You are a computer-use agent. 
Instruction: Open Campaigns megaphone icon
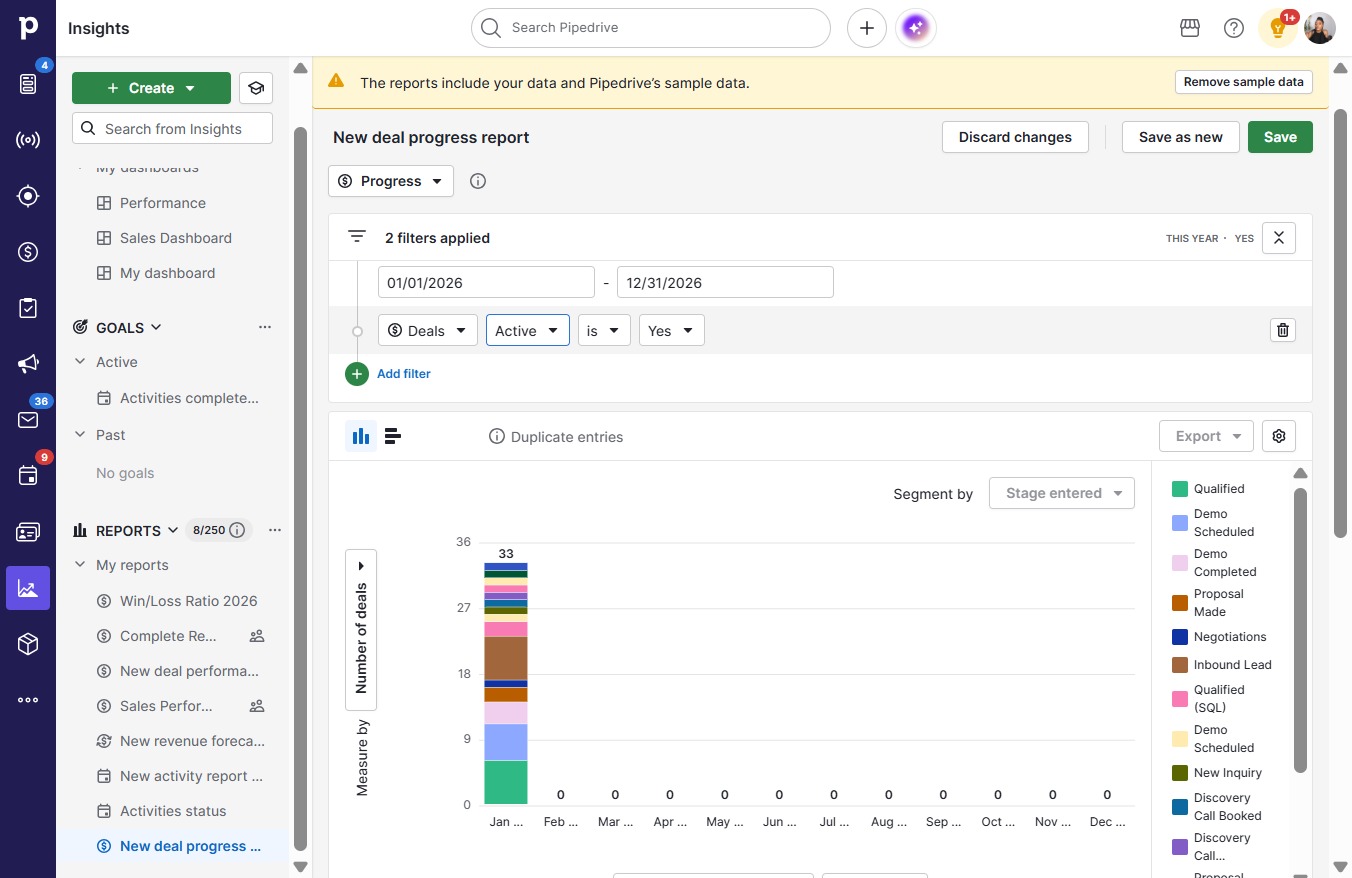tap(28, 364)
